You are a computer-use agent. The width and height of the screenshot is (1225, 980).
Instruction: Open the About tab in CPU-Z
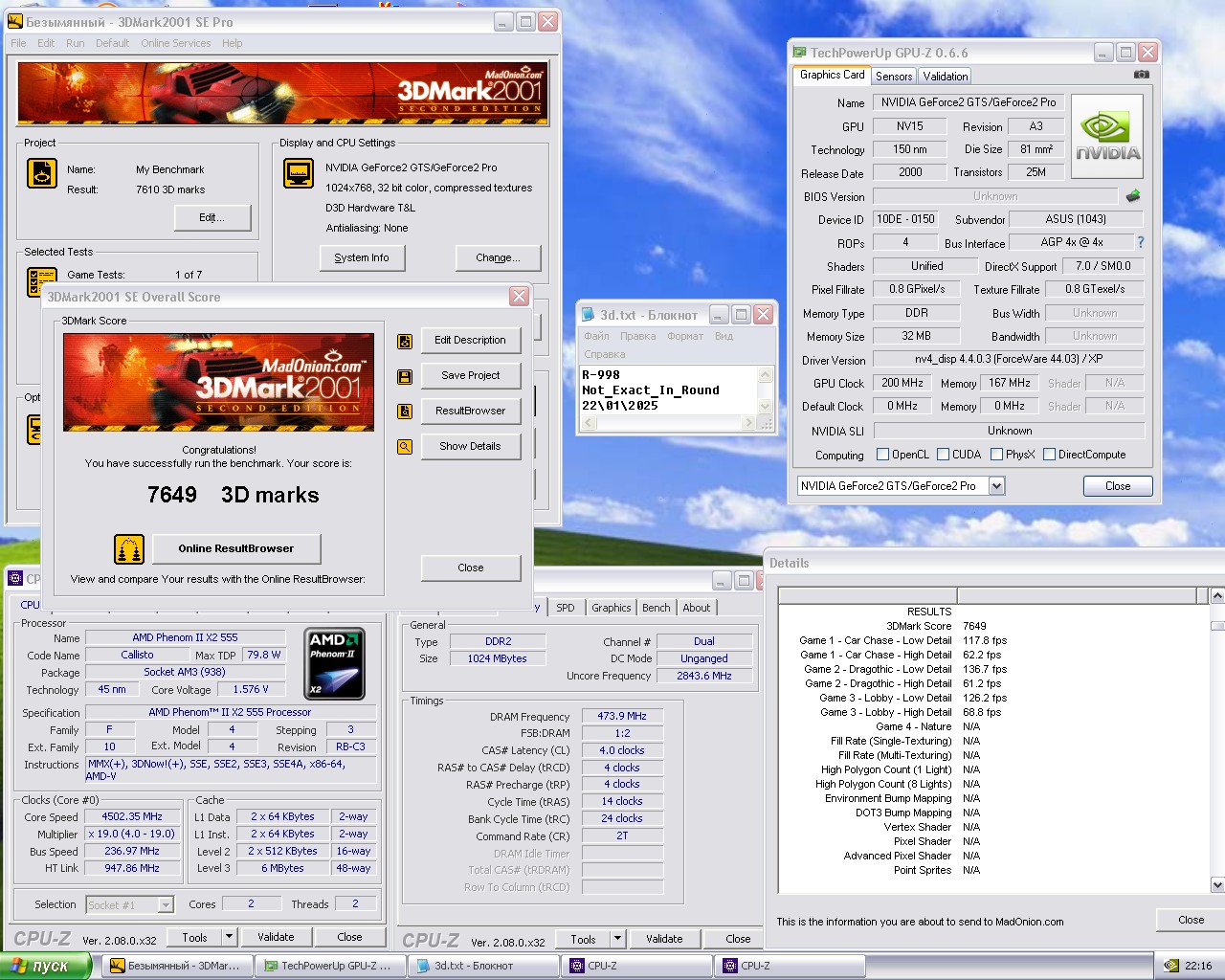pyautogui.click(x=697, y=608)
